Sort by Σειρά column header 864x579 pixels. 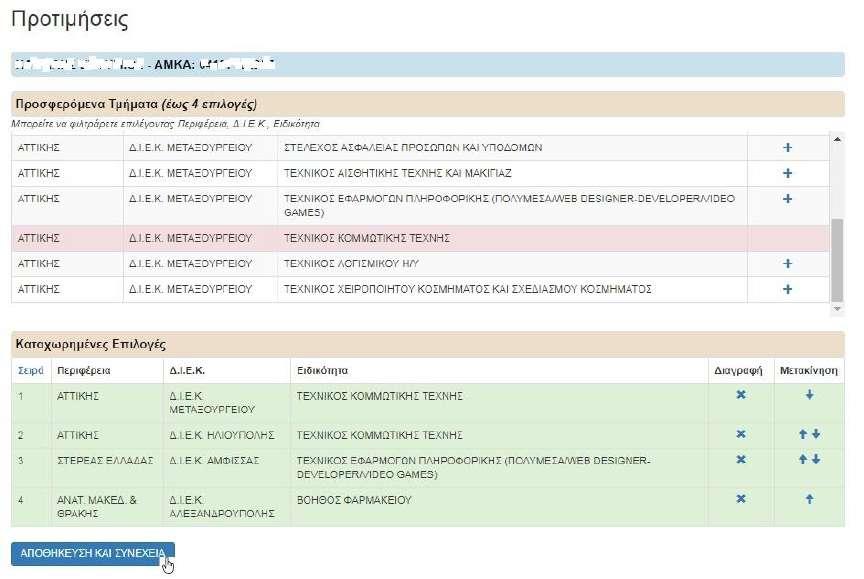pos(30,370)
